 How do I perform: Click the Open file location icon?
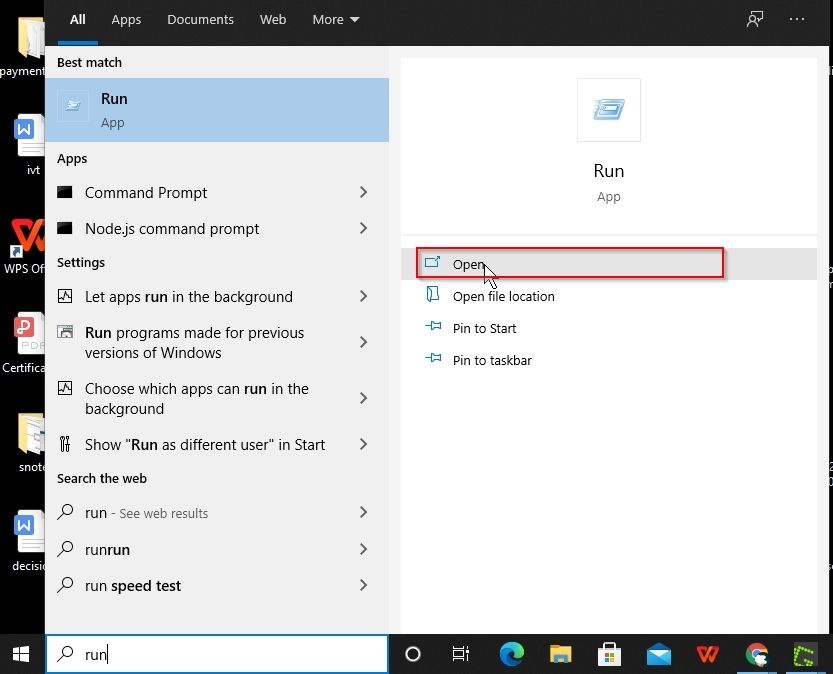coord(433,294)
